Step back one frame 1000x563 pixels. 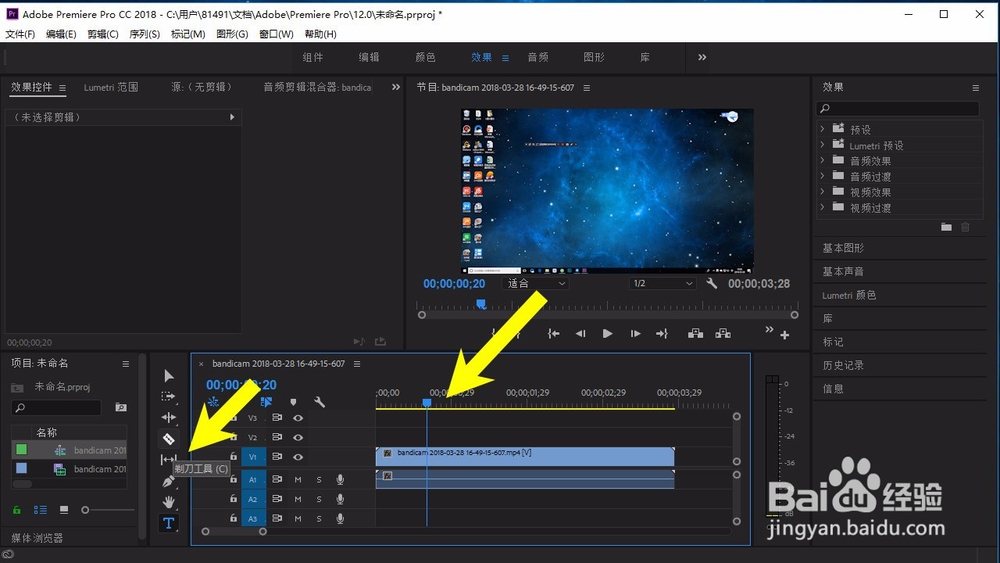click(x=580, y=333)
